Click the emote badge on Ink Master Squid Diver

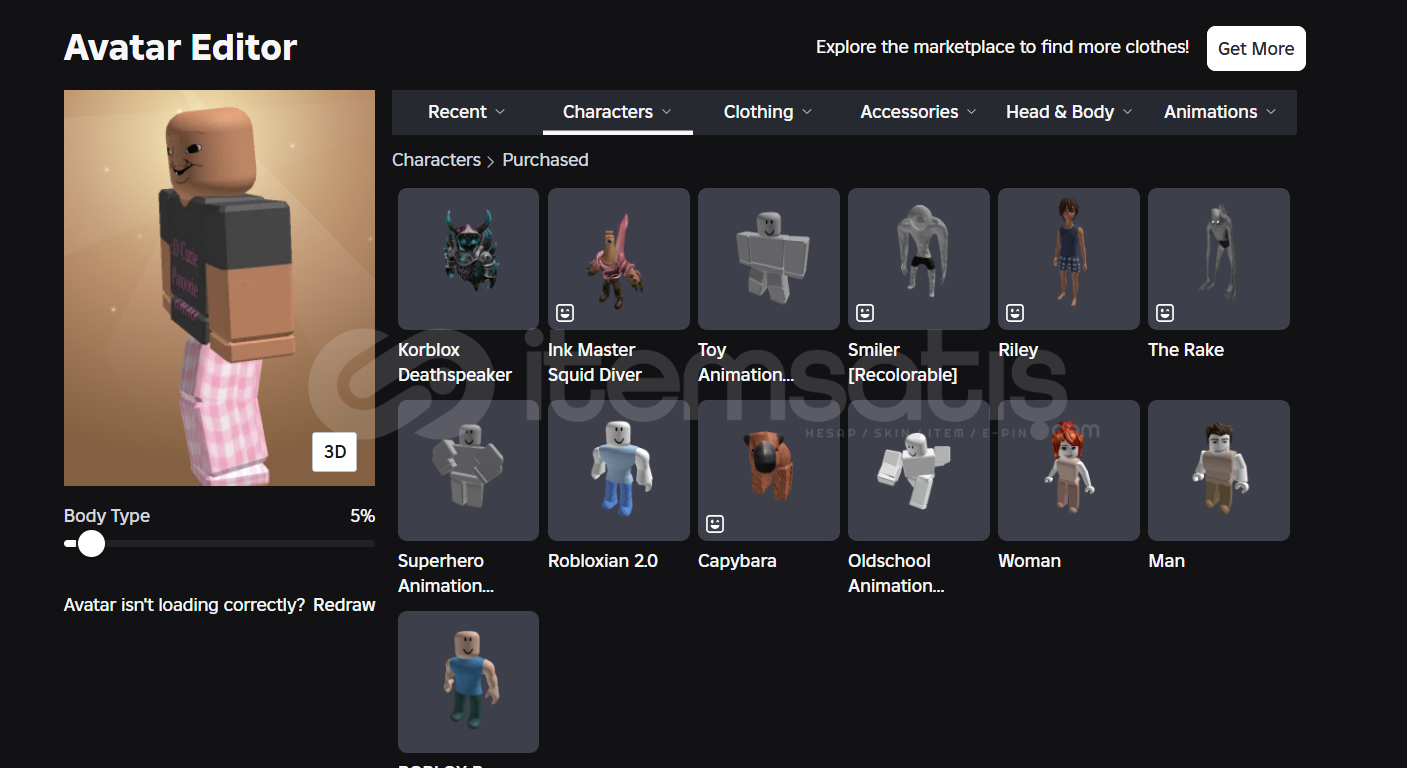point(565,313)
